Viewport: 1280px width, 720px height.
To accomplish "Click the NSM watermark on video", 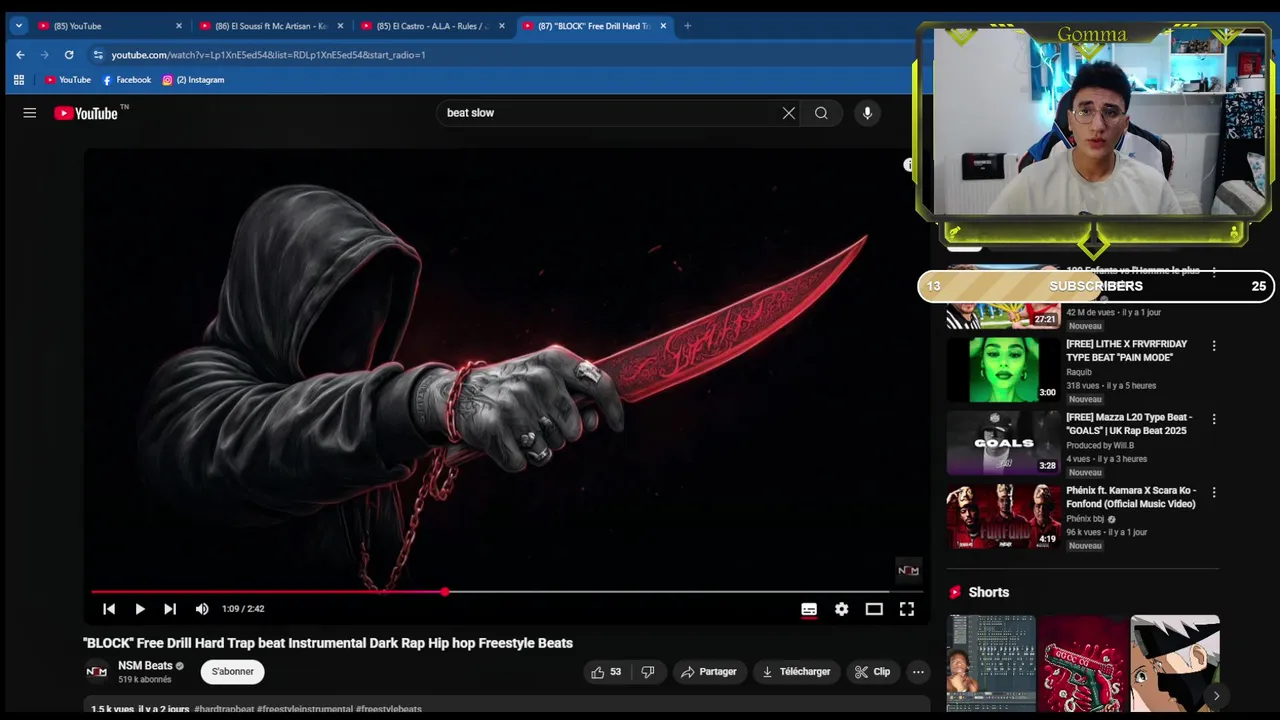I will point(908,570).
